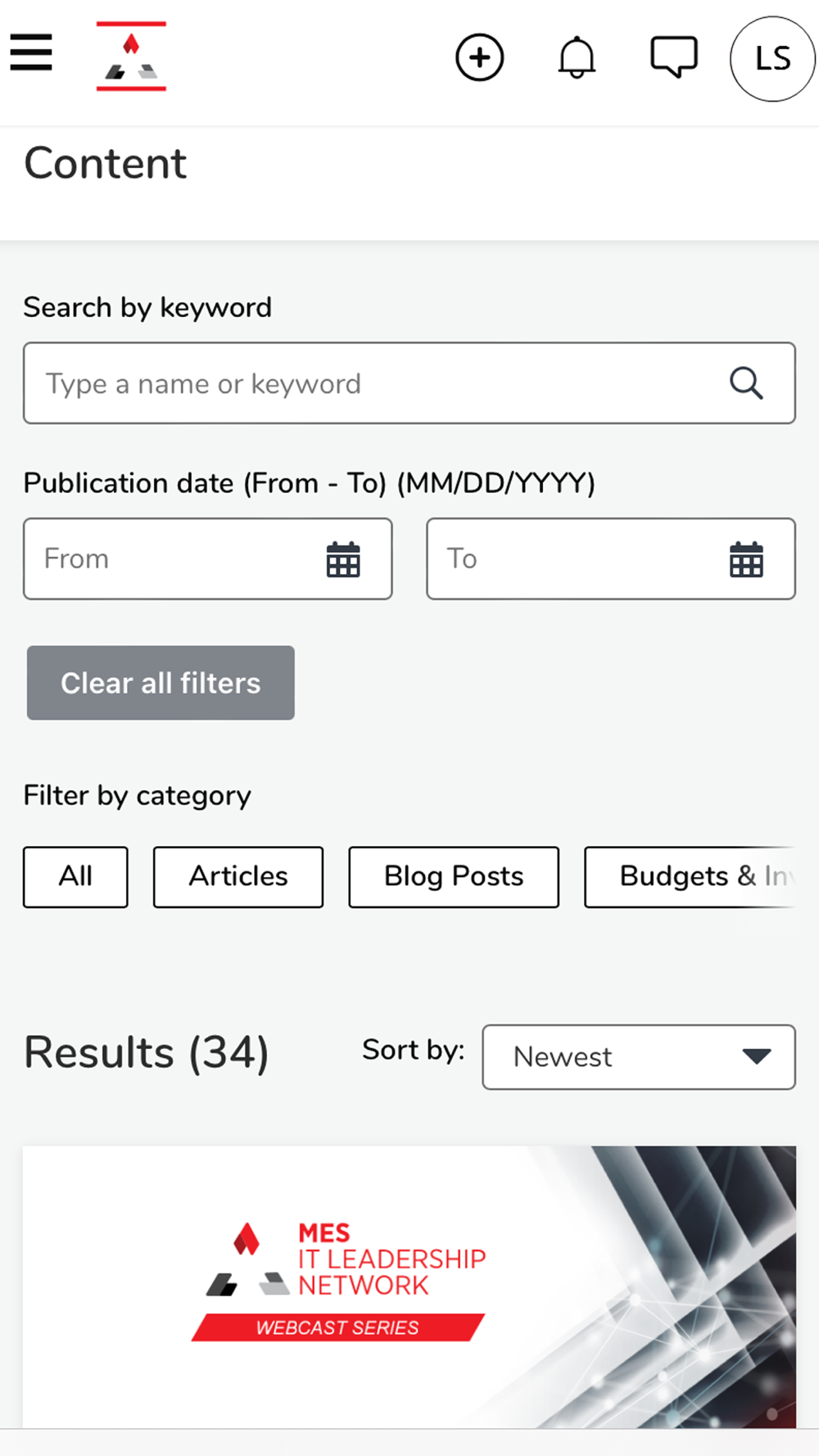Click the keyword search magnifier icon

(746, 383)
